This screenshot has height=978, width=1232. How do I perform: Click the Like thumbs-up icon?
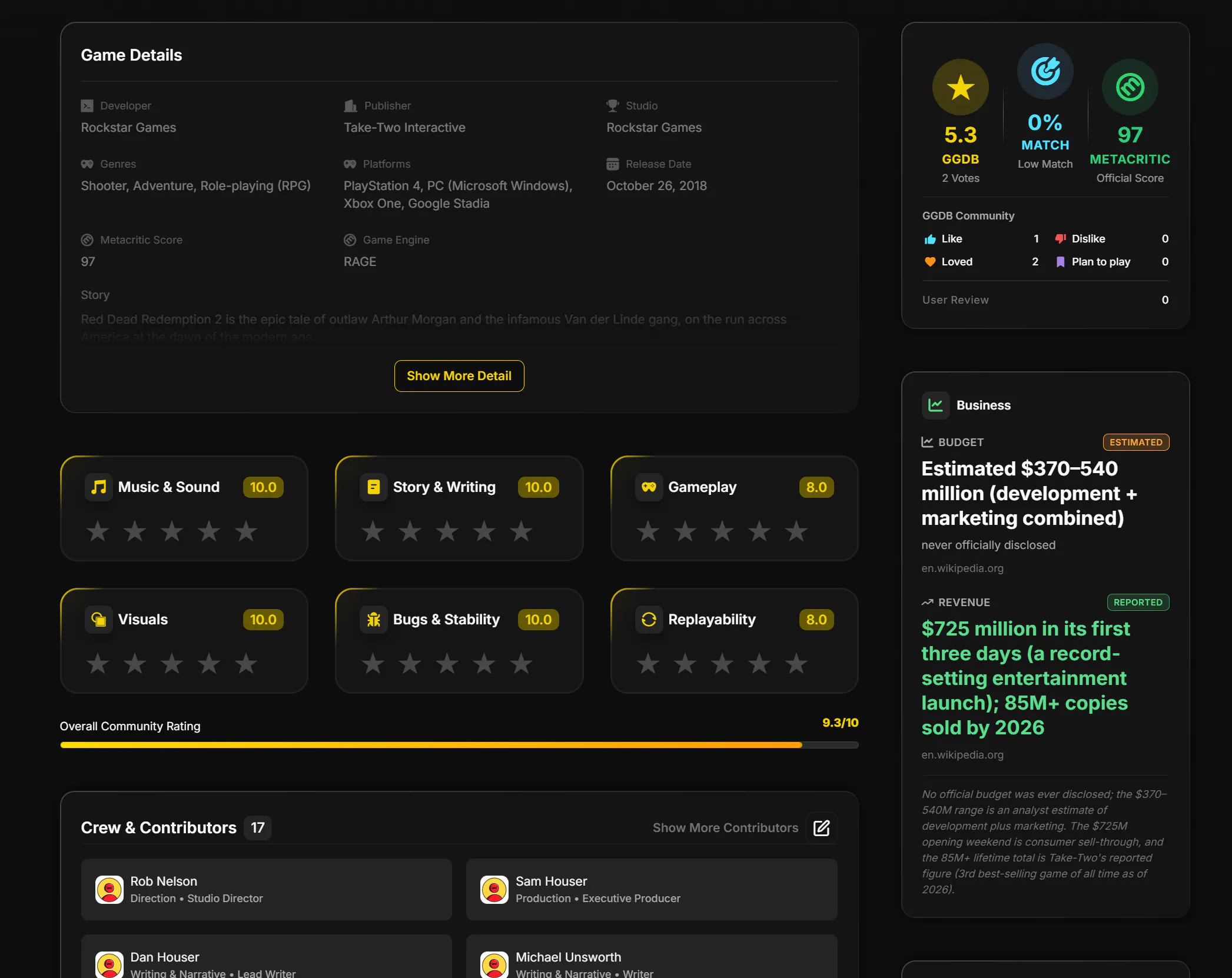[x=930, y=239]
